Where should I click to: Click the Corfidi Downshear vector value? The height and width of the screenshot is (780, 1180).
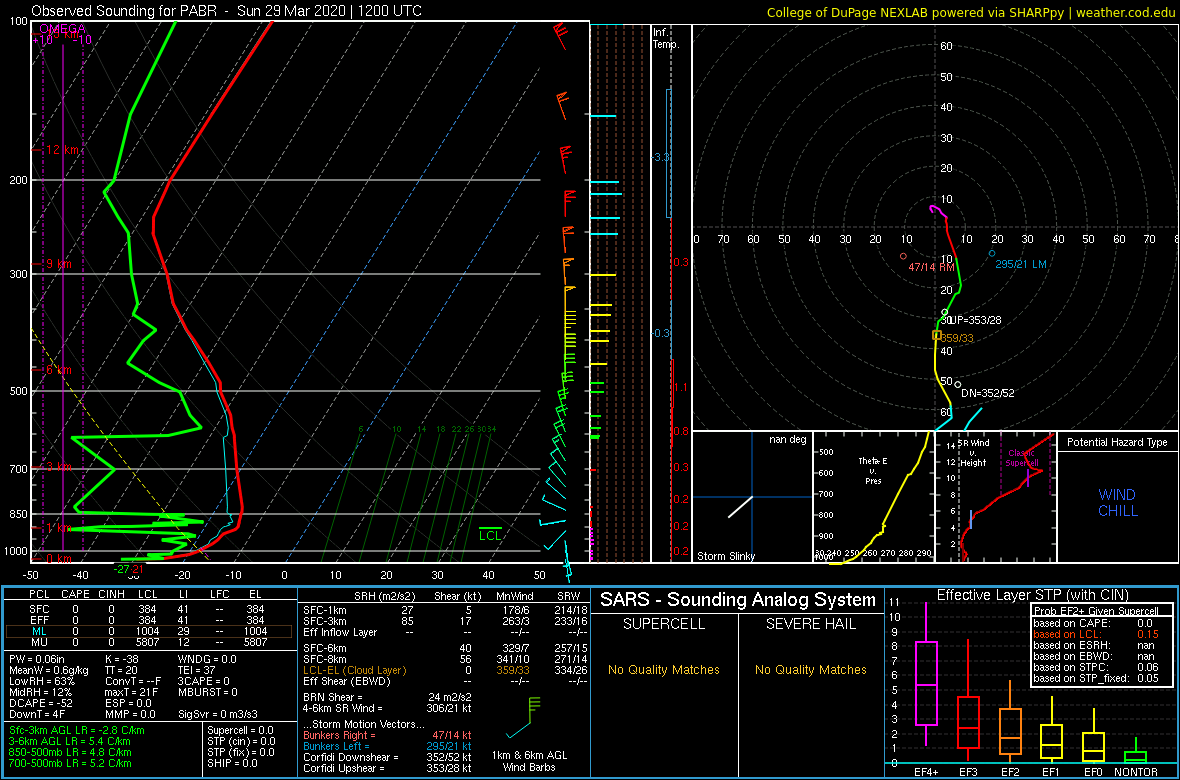tap(388, 757)
